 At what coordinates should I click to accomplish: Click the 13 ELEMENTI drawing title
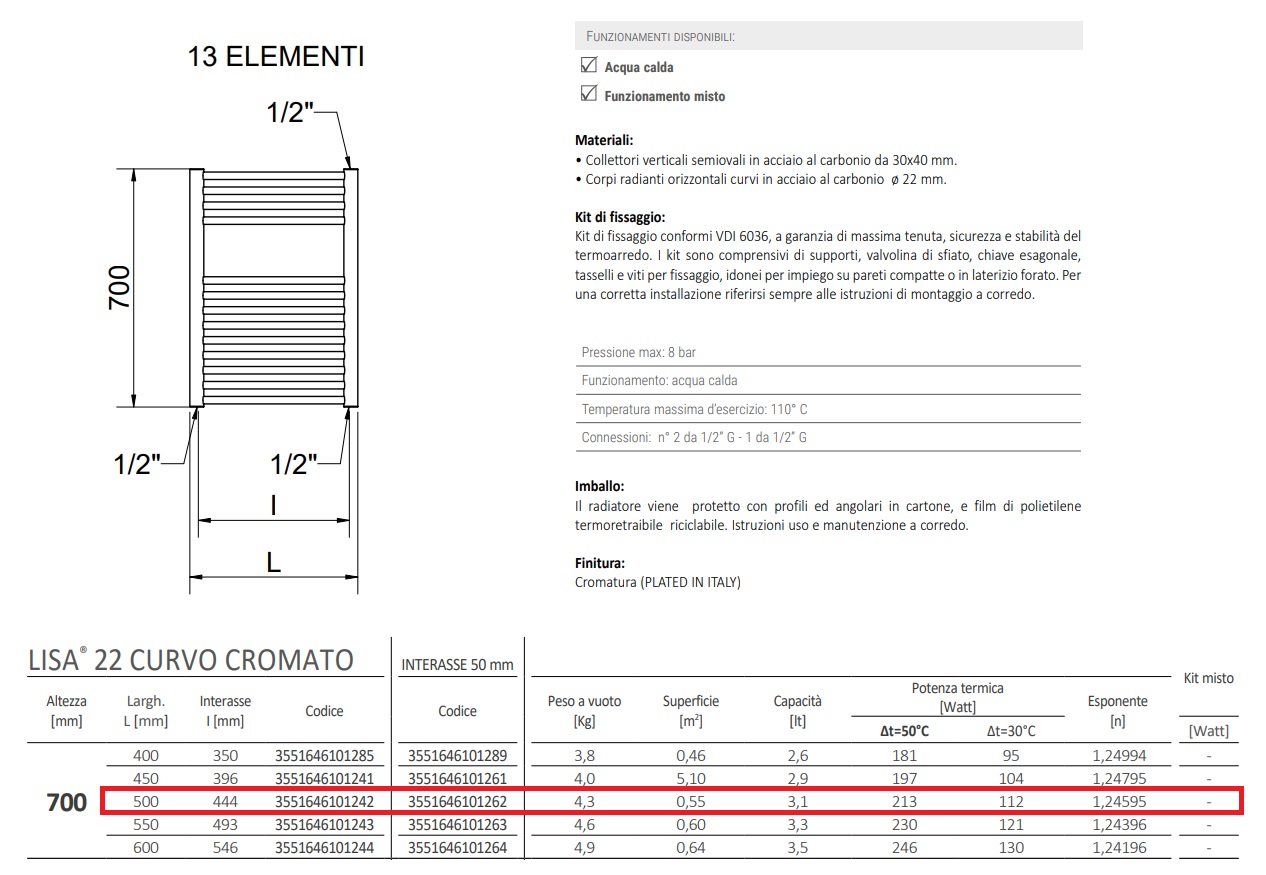(276, 57)
